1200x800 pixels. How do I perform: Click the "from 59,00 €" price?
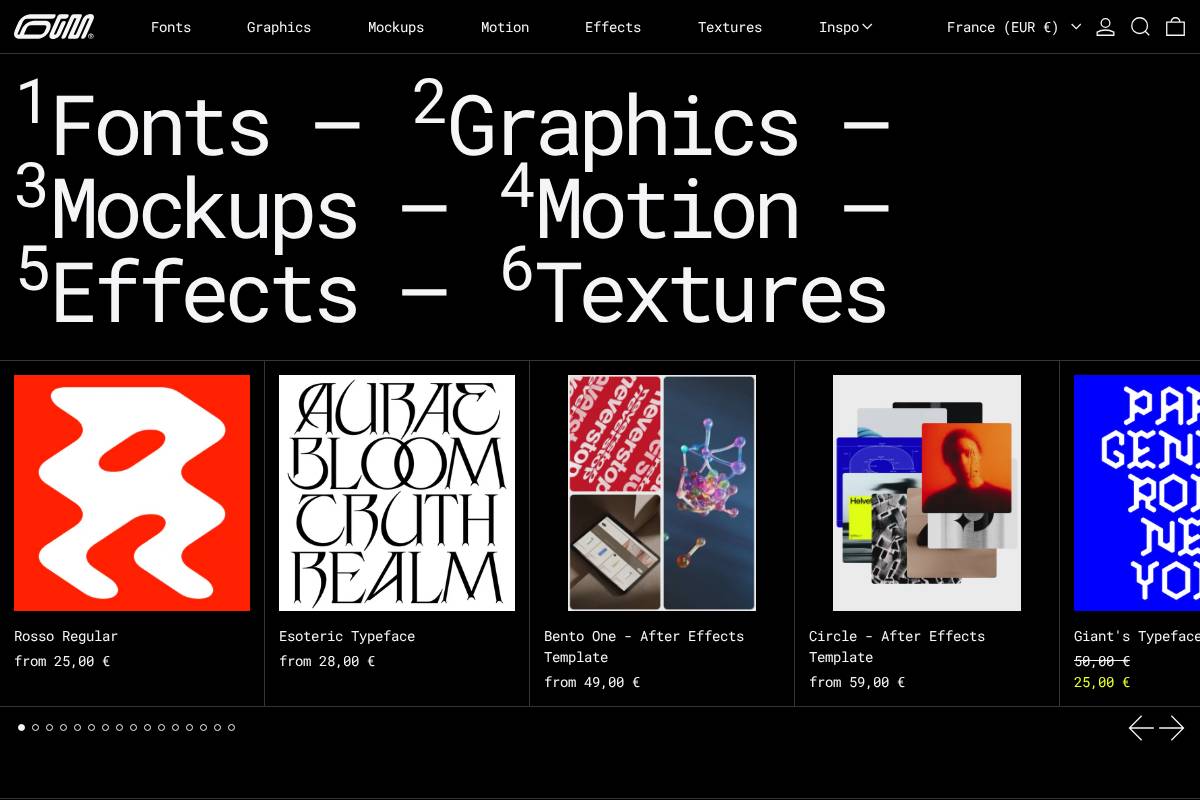[x=857, y=682]
